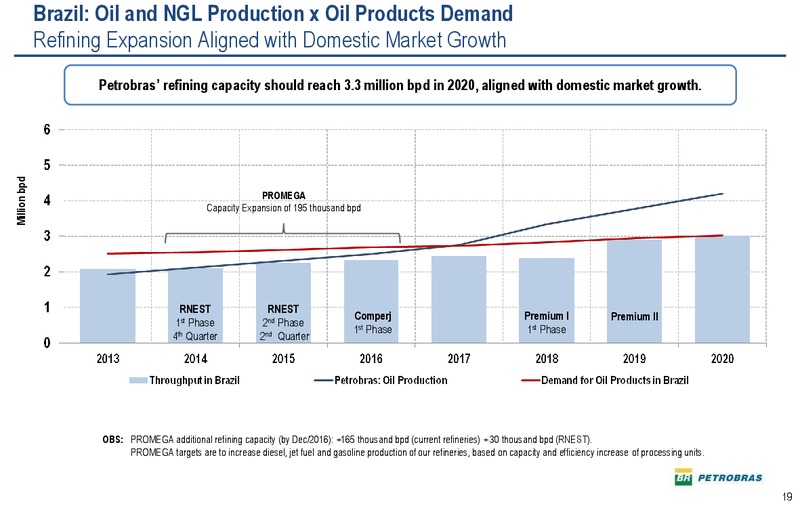The image size is (800, 508).
Task: Click 'Capacity Expansion of 195 thousand bpd' text
Action: [x=283, y=208]
